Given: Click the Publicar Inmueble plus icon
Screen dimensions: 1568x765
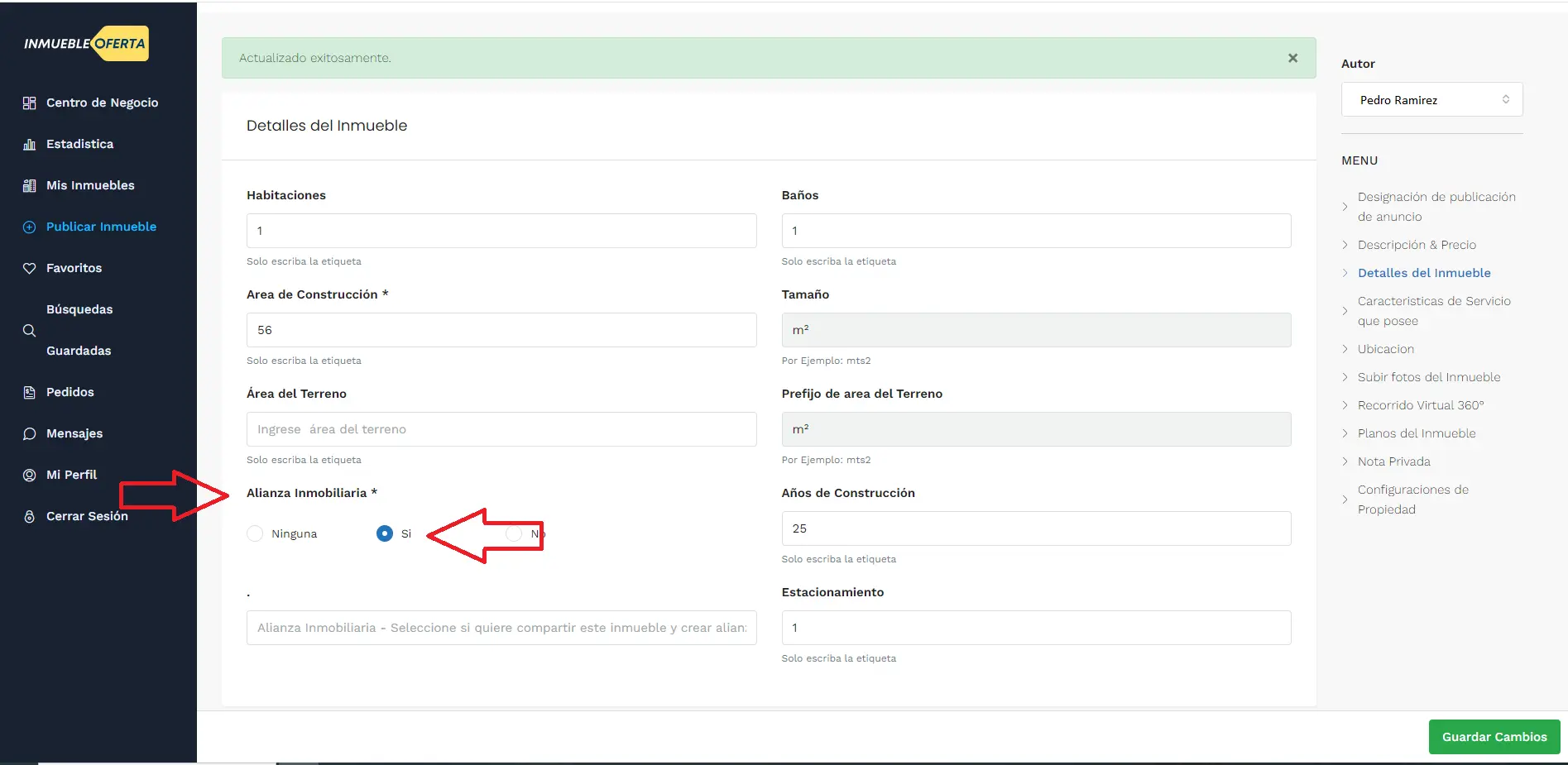Looking at the screenshot, I should 29,227.
